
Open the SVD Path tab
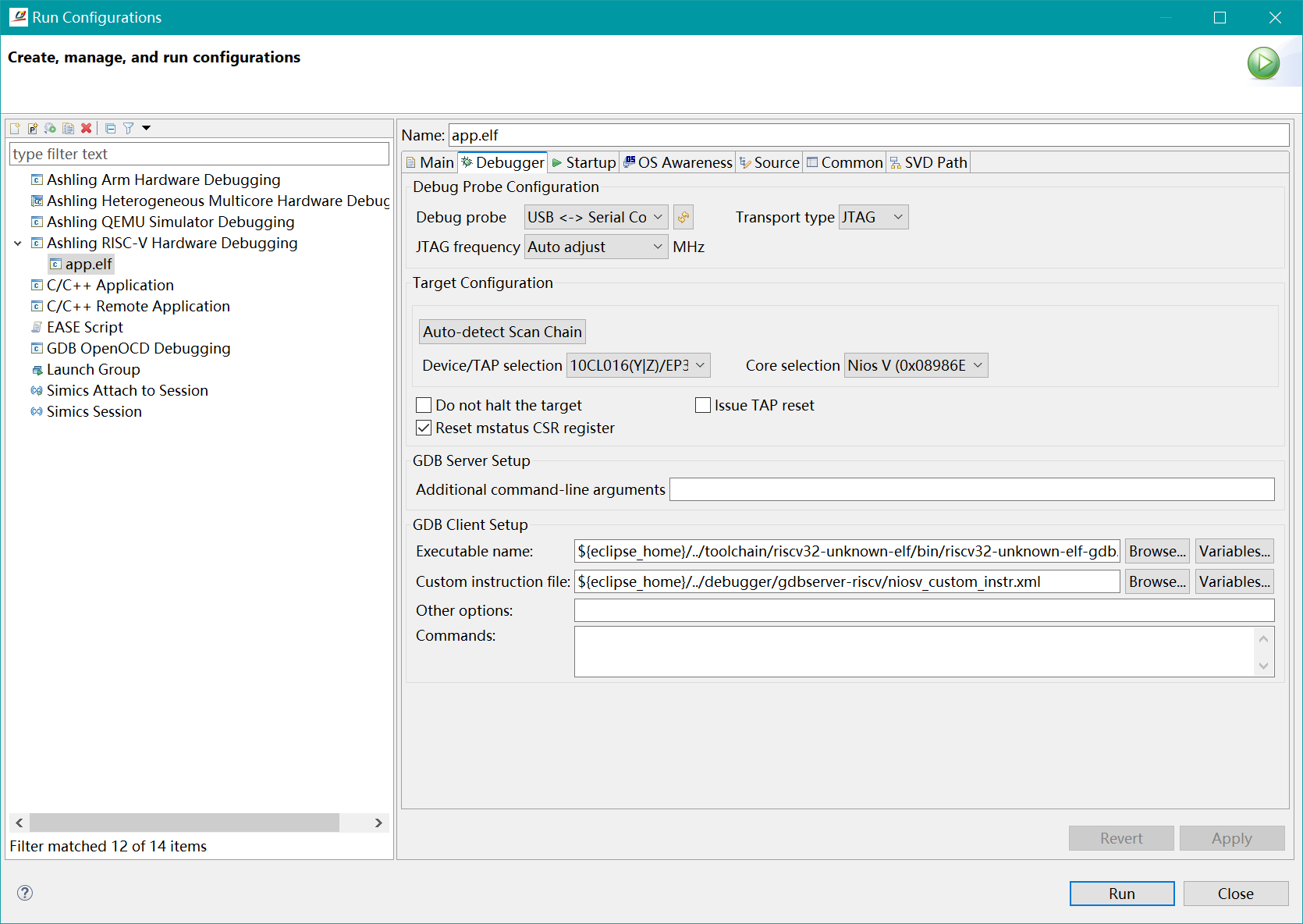click(928, 162)
